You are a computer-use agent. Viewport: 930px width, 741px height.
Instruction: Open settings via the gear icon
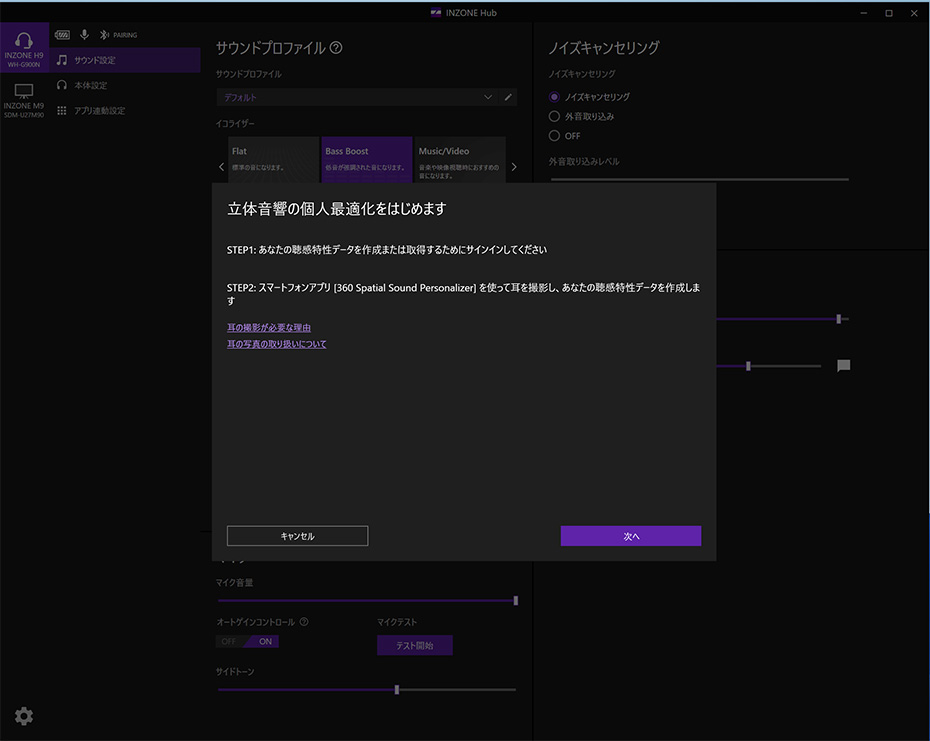(x=24, y=716)
